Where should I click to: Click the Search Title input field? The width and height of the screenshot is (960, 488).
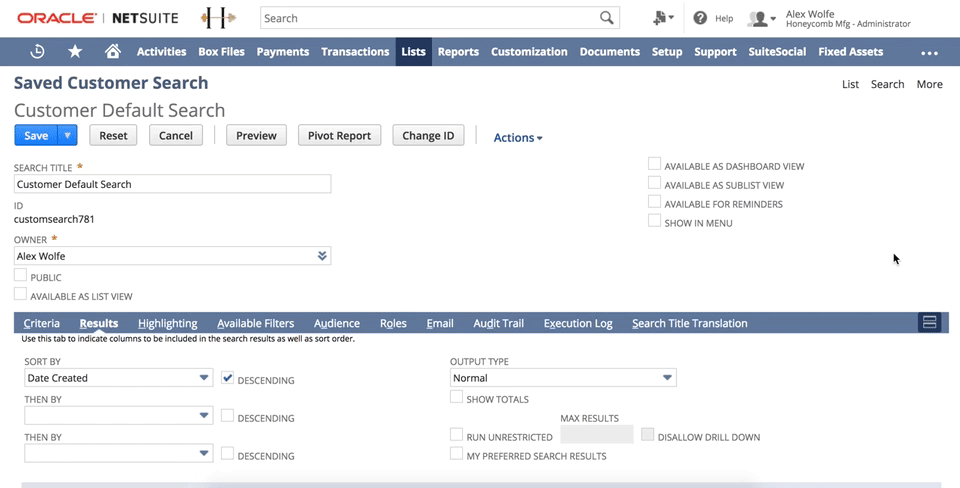[172, 184]
